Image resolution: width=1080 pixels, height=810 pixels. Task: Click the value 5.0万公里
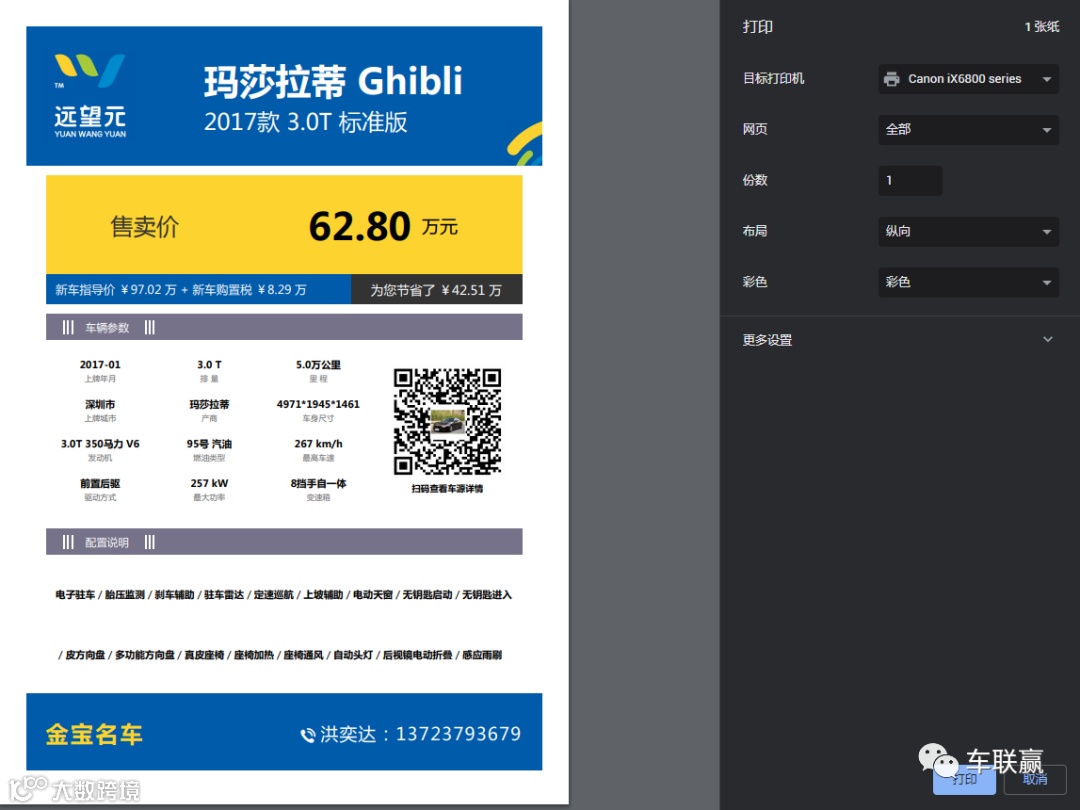click(x=318, y=364)
